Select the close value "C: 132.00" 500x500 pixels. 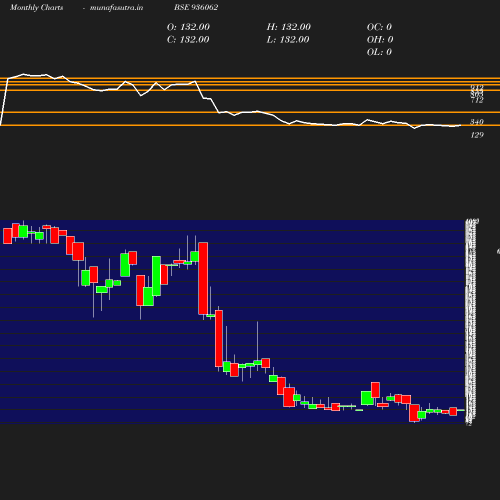188,40
